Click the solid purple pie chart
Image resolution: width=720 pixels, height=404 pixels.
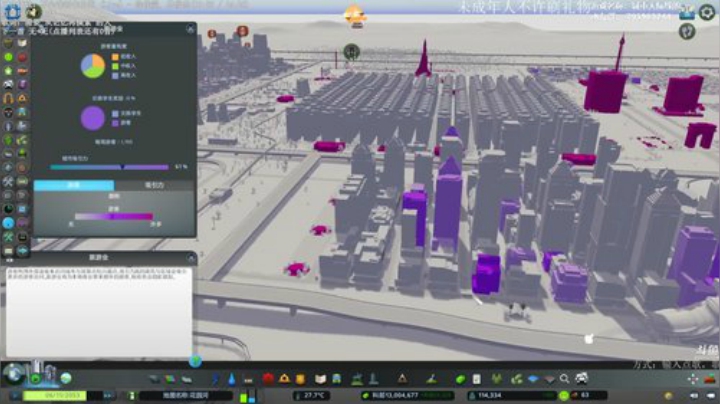93,118
